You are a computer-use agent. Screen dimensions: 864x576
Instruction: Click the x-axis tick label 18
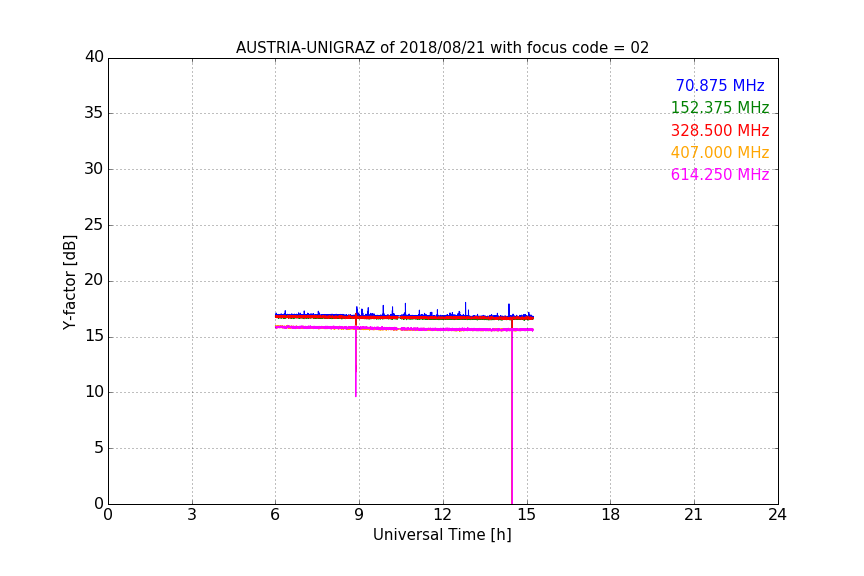click(x=611, y=515)
